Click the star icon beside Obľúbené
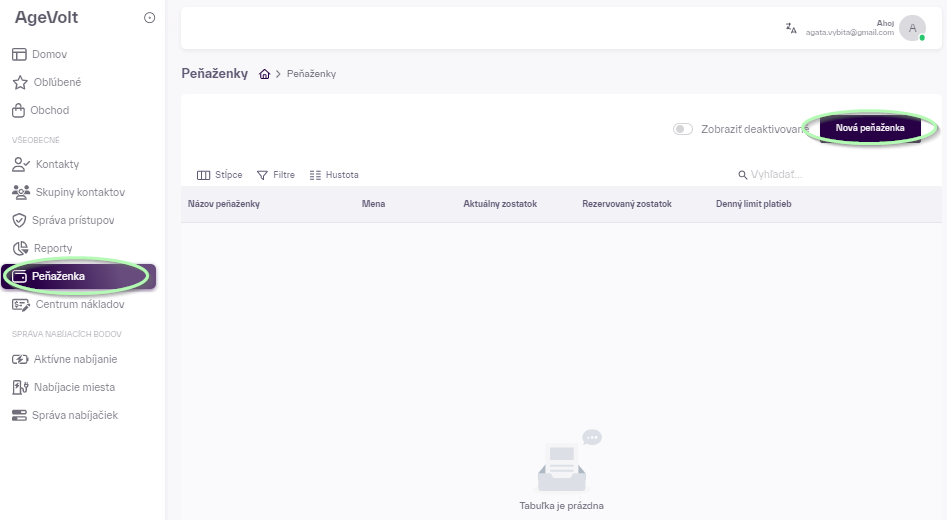Screen dimensions: 947x520 pos(20,82)
